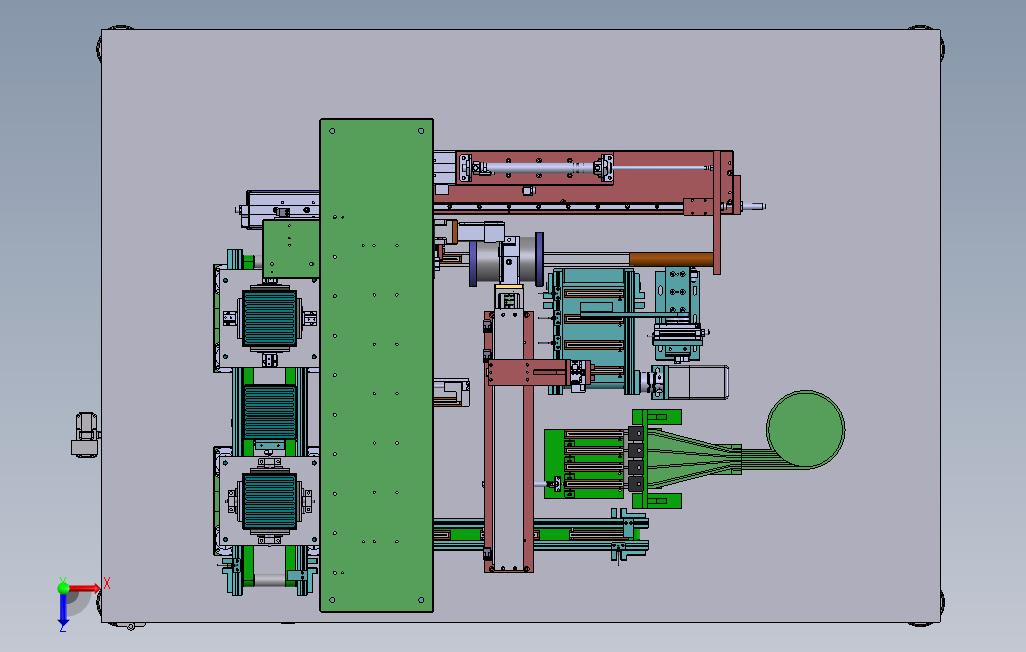Select the green four-slot tray beside the feeder
Viewport: 1026px width, 652px height.
click(x=586, y=463)
